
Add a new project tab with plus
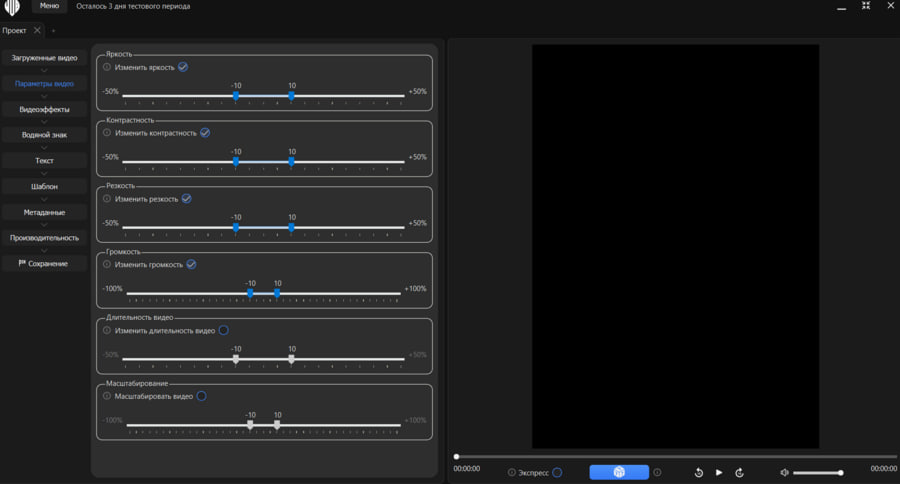(53, 31)
